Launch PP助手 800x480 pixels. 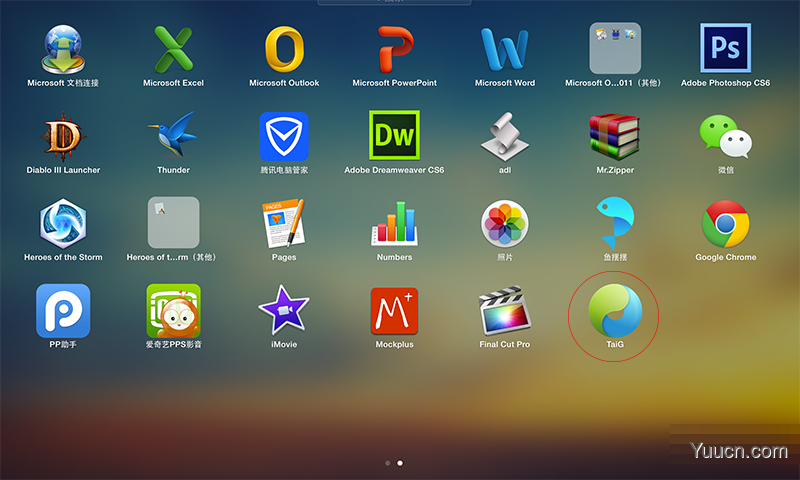point(63,311)
